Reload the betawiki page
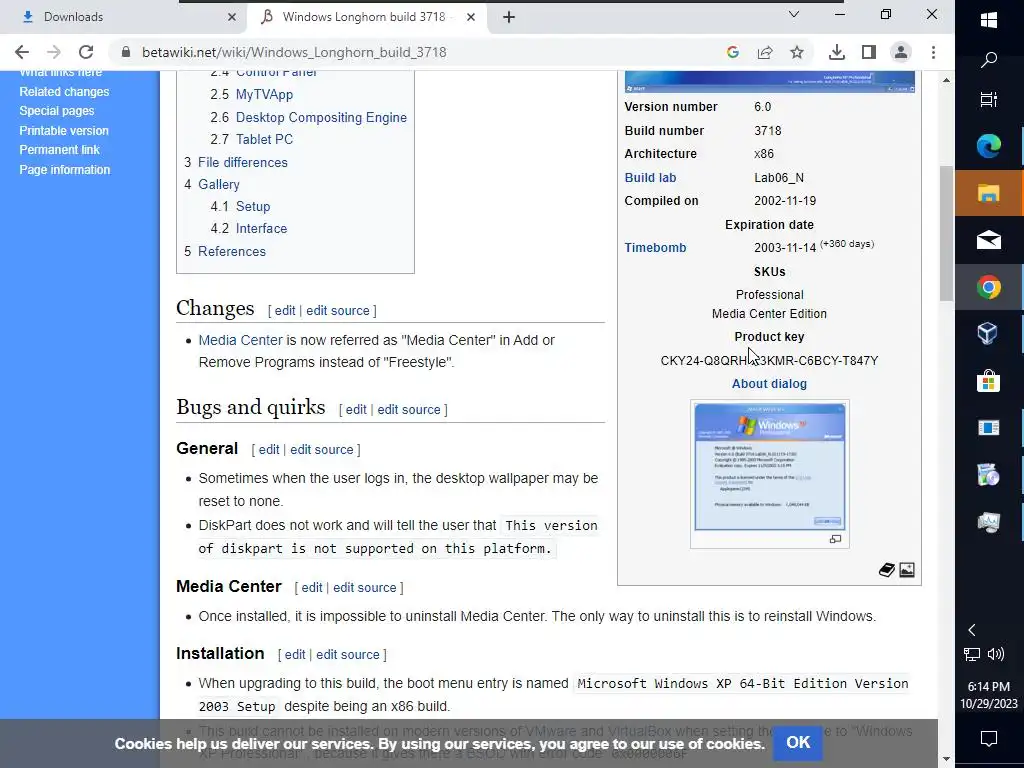This screenshot has width=1024, height=768. pyautogui.click(x=86, y=52)
